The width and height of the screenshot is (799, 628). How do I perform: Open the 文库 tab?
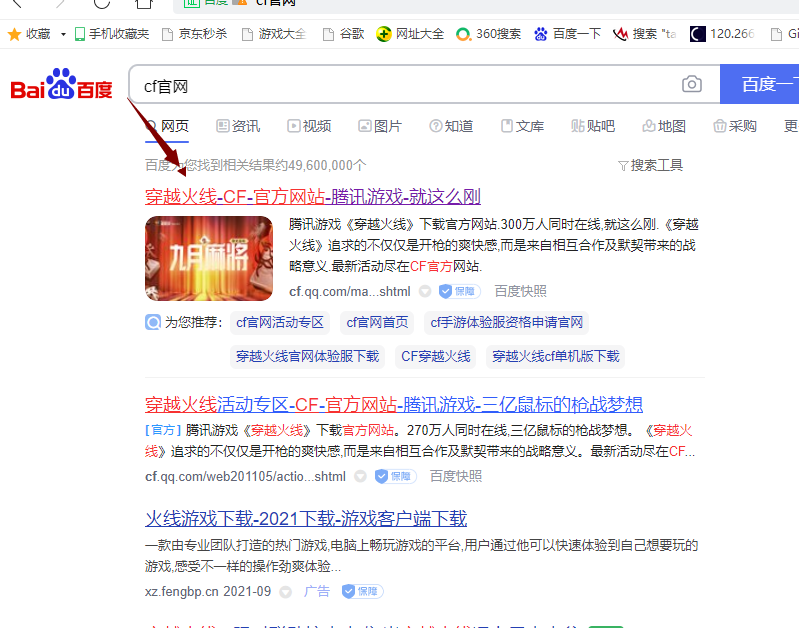(522, 126)
